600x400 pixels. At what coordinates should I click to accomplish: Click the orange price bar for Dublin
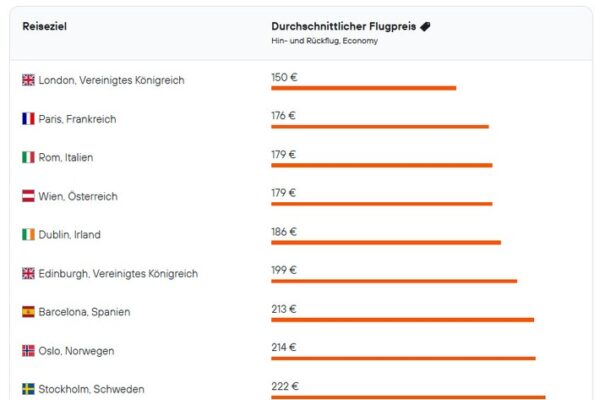[x=385, y=242]
